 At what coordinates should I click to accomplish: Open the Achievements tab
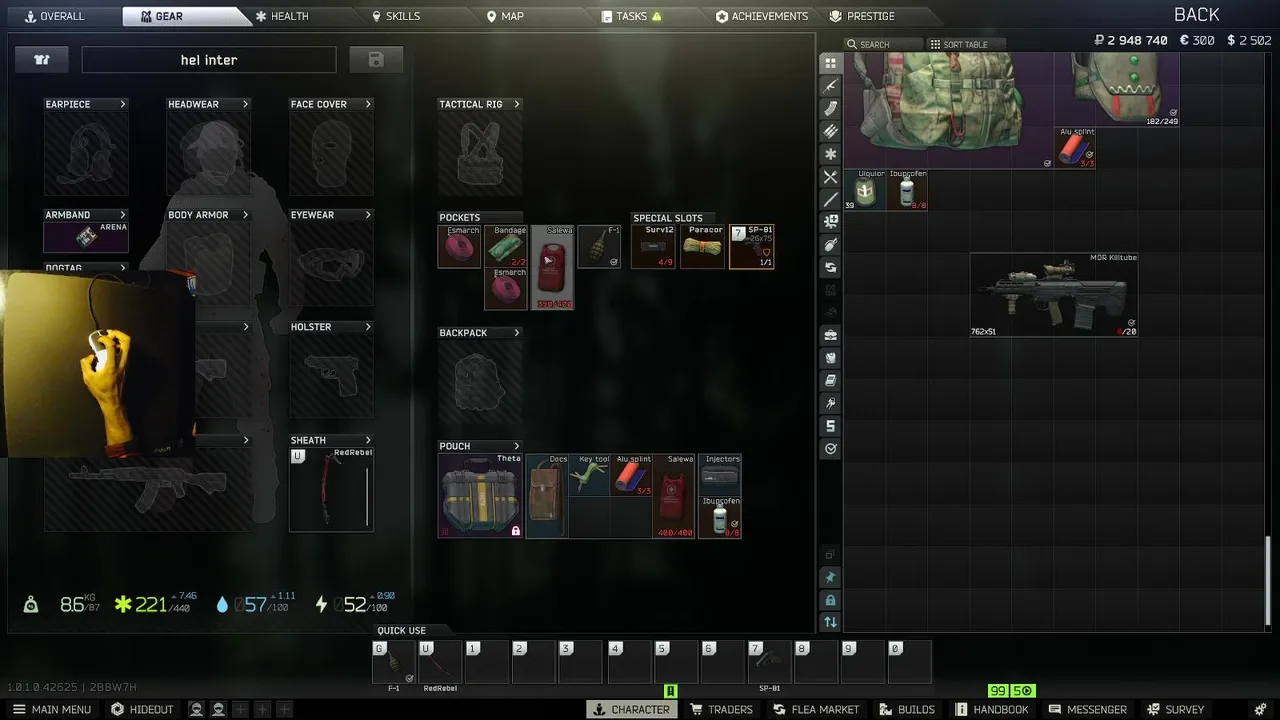pyautogui.click(x=762, y=16)
